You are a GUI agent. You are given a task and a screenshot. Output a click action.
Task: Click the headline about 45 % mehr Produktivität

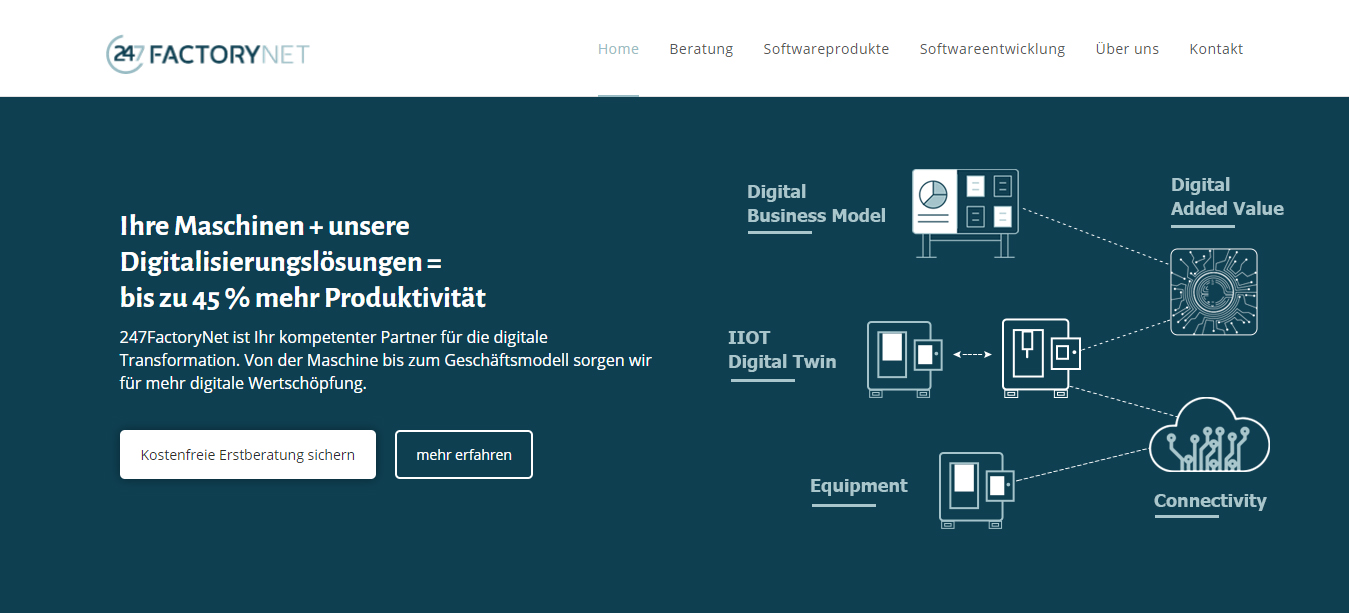(303, 261)
